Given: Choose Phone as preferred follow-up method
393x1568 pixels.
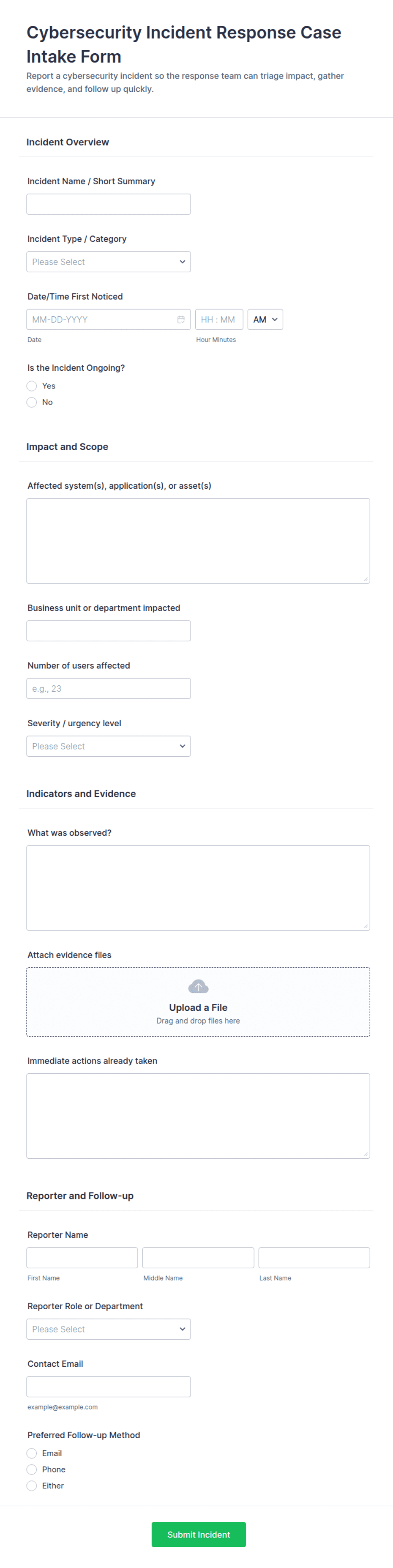Looking at the screenshot, I should [x=32, y=1469].
